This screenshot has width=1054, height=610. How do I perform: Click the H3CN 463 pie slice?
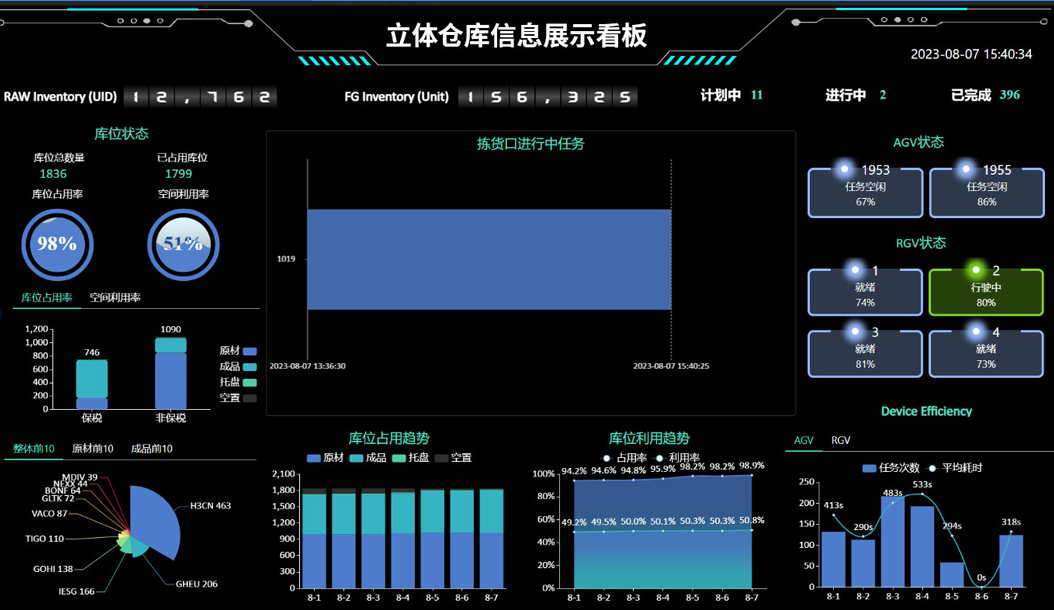pos(160,515)
